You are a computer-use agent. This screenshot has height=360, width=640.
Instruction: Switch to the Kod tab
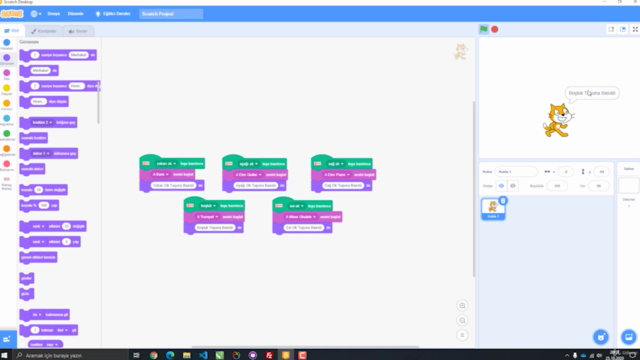[12, 31]
